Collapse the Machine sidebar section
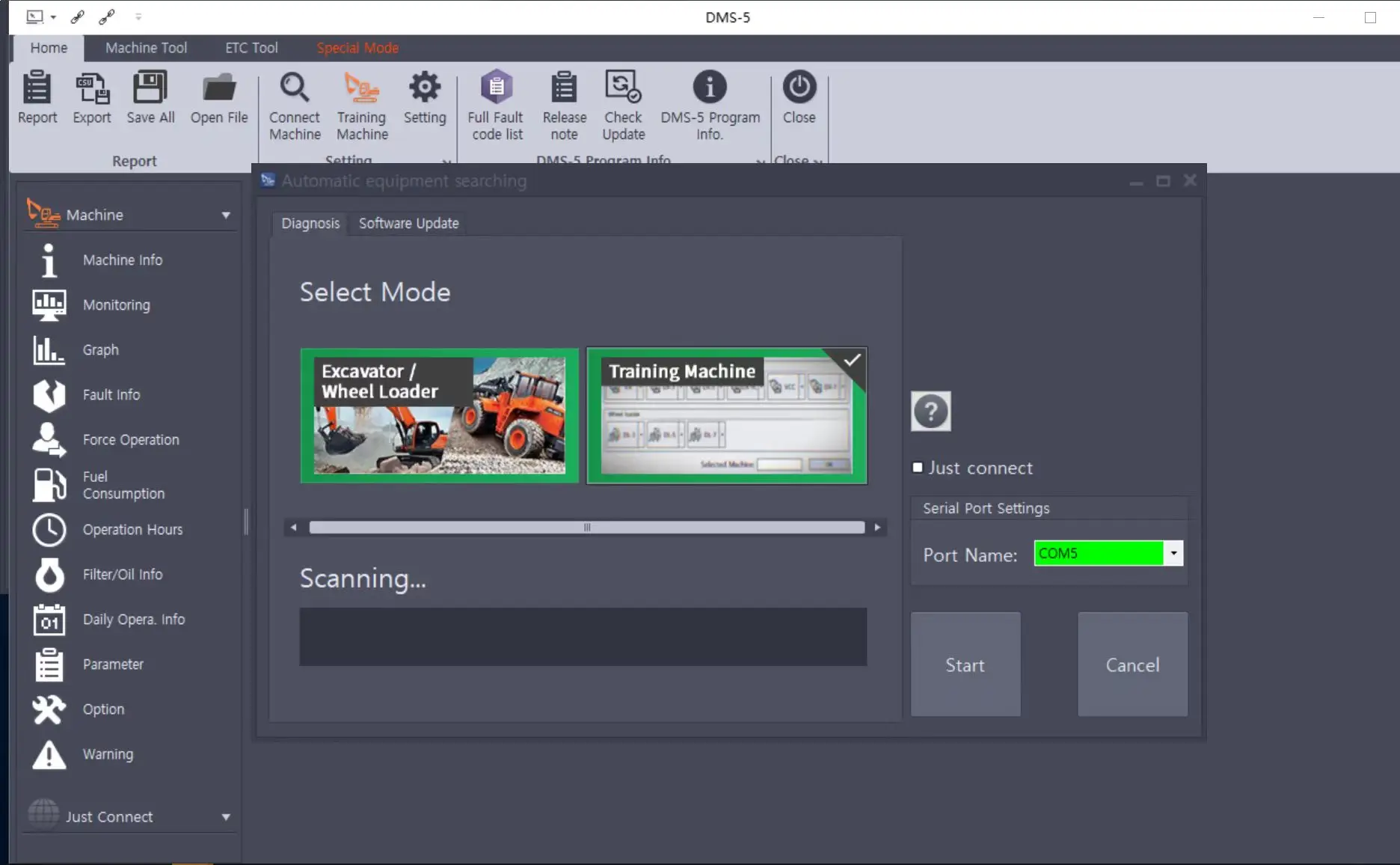This screenshot has width=1400, height=865. coord(225,216)
